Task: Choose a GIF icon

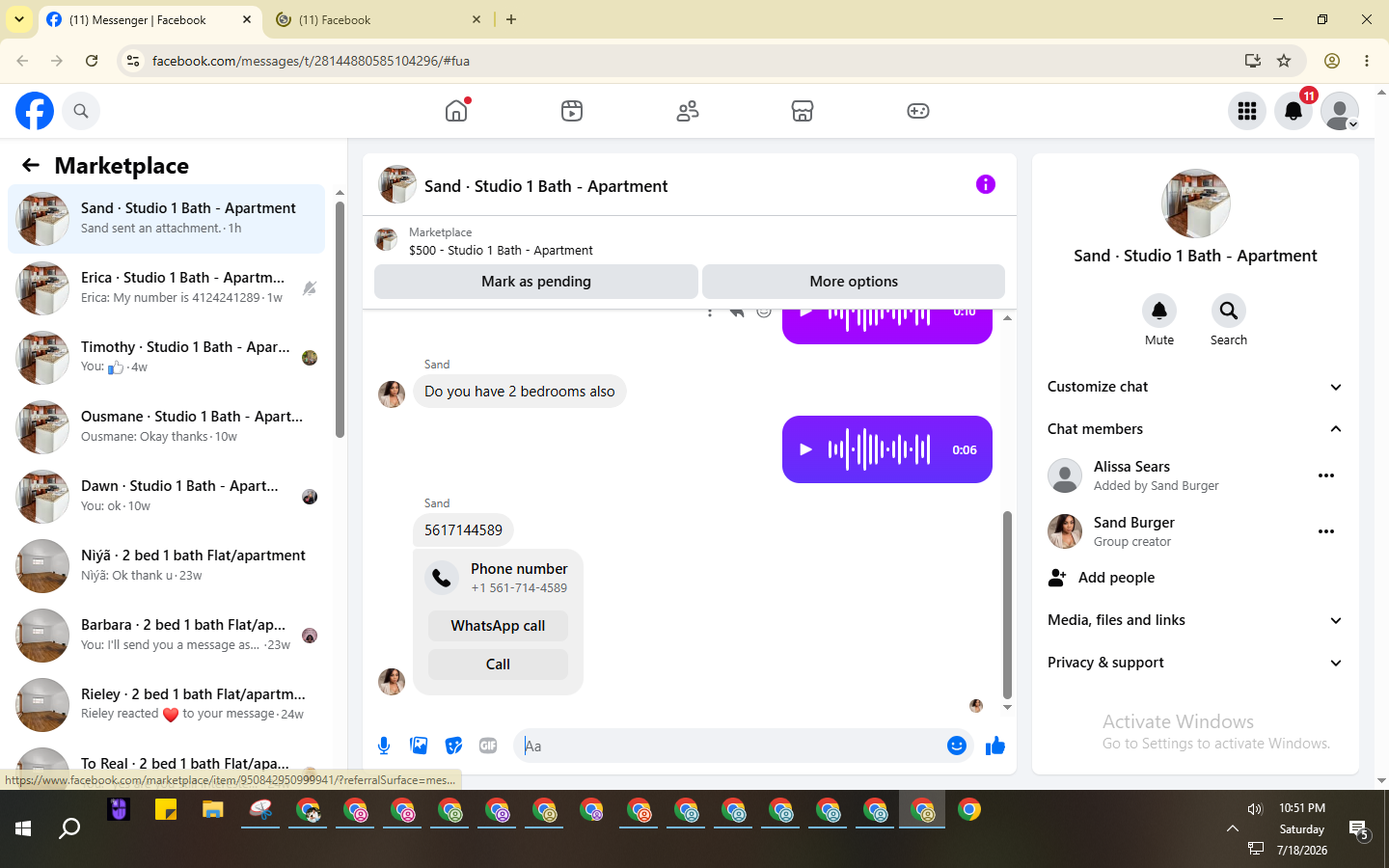Action: pyautogui.click(x=488, y=746)
